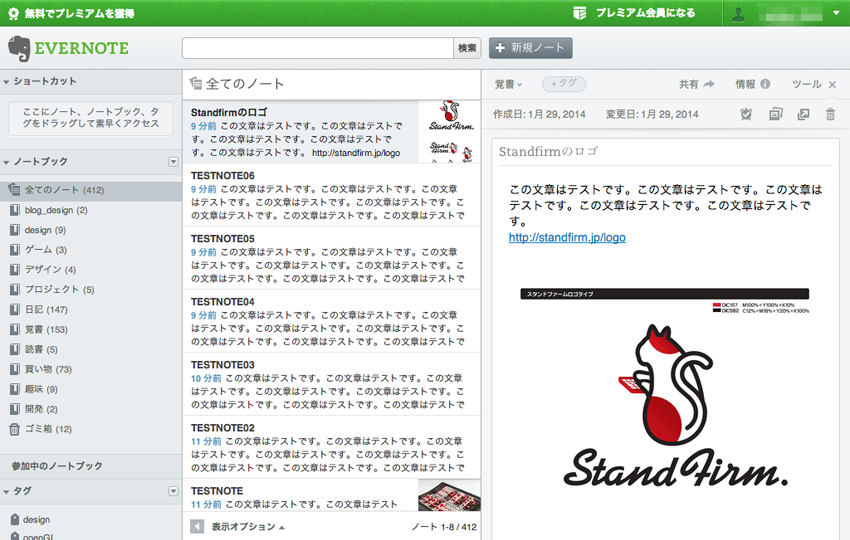Click the Evernote elephant logo
Screen dimensions: 850x540
coord(19,49)
